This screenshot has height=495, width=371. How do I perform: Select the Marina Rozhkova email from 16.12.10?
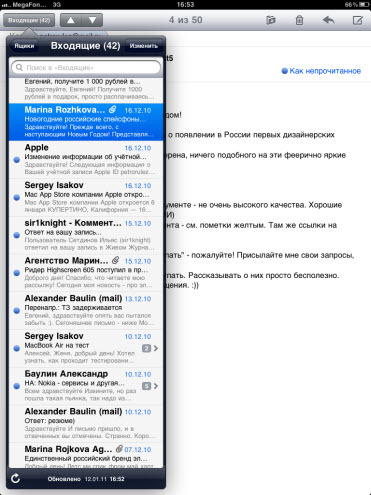point(86,122)
